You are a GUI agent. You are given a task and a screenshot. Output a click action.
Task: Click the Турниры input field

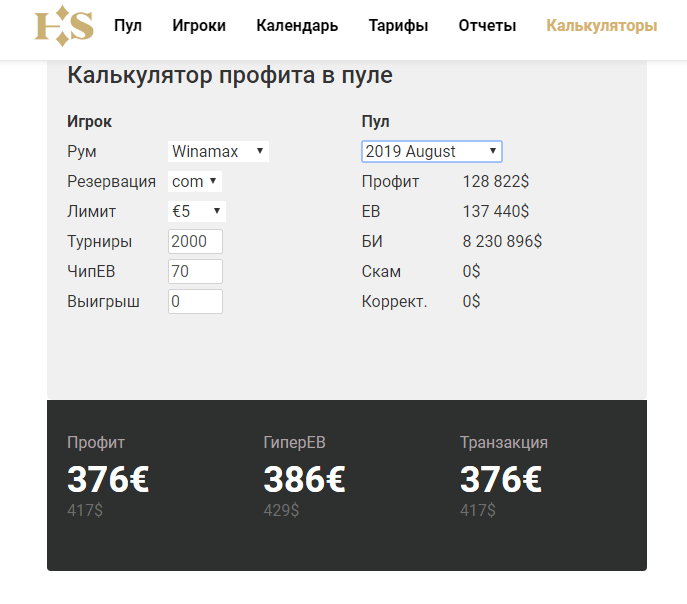195,242
